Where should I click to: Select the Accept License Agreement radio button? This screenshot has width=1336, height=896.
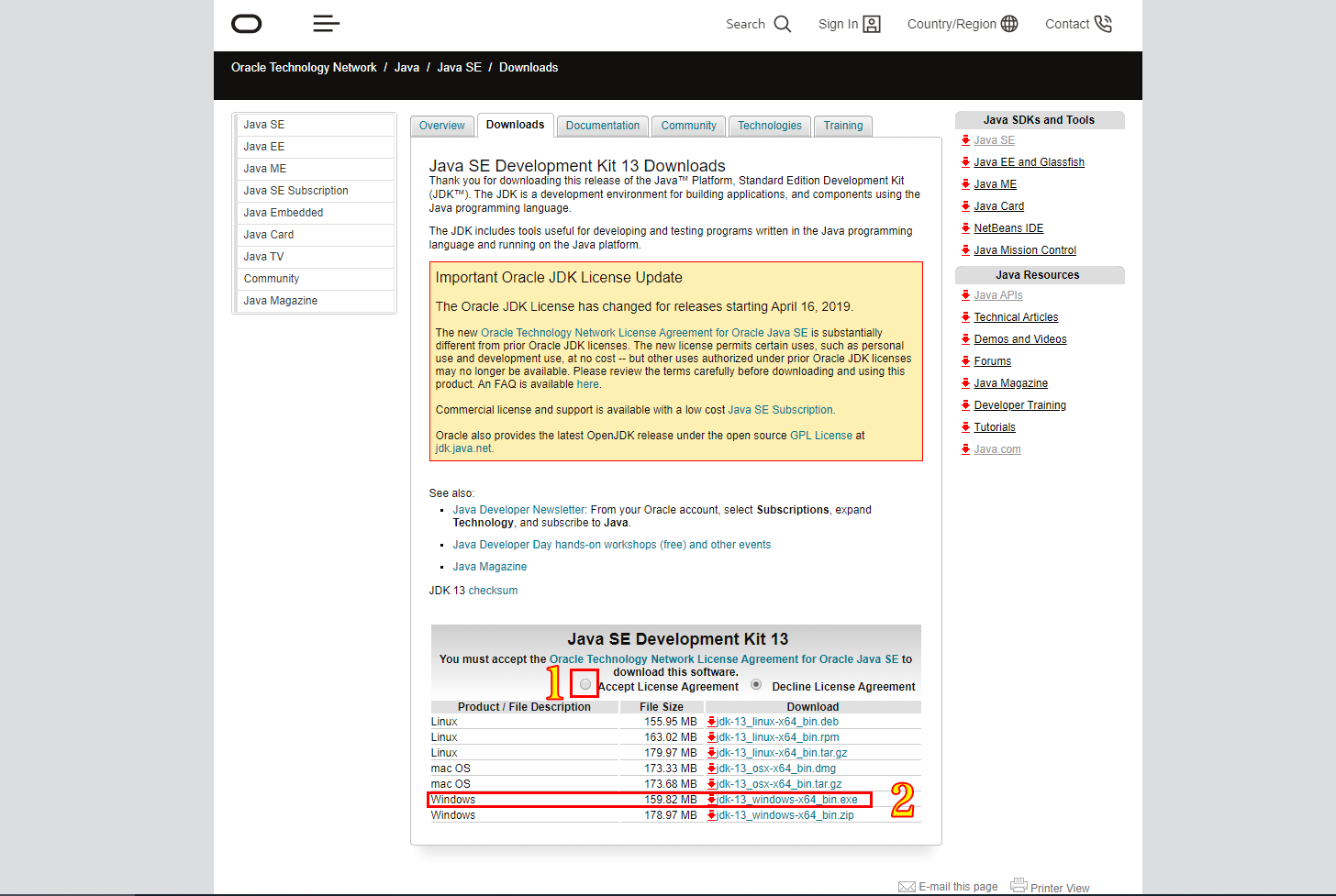[585, 684]
